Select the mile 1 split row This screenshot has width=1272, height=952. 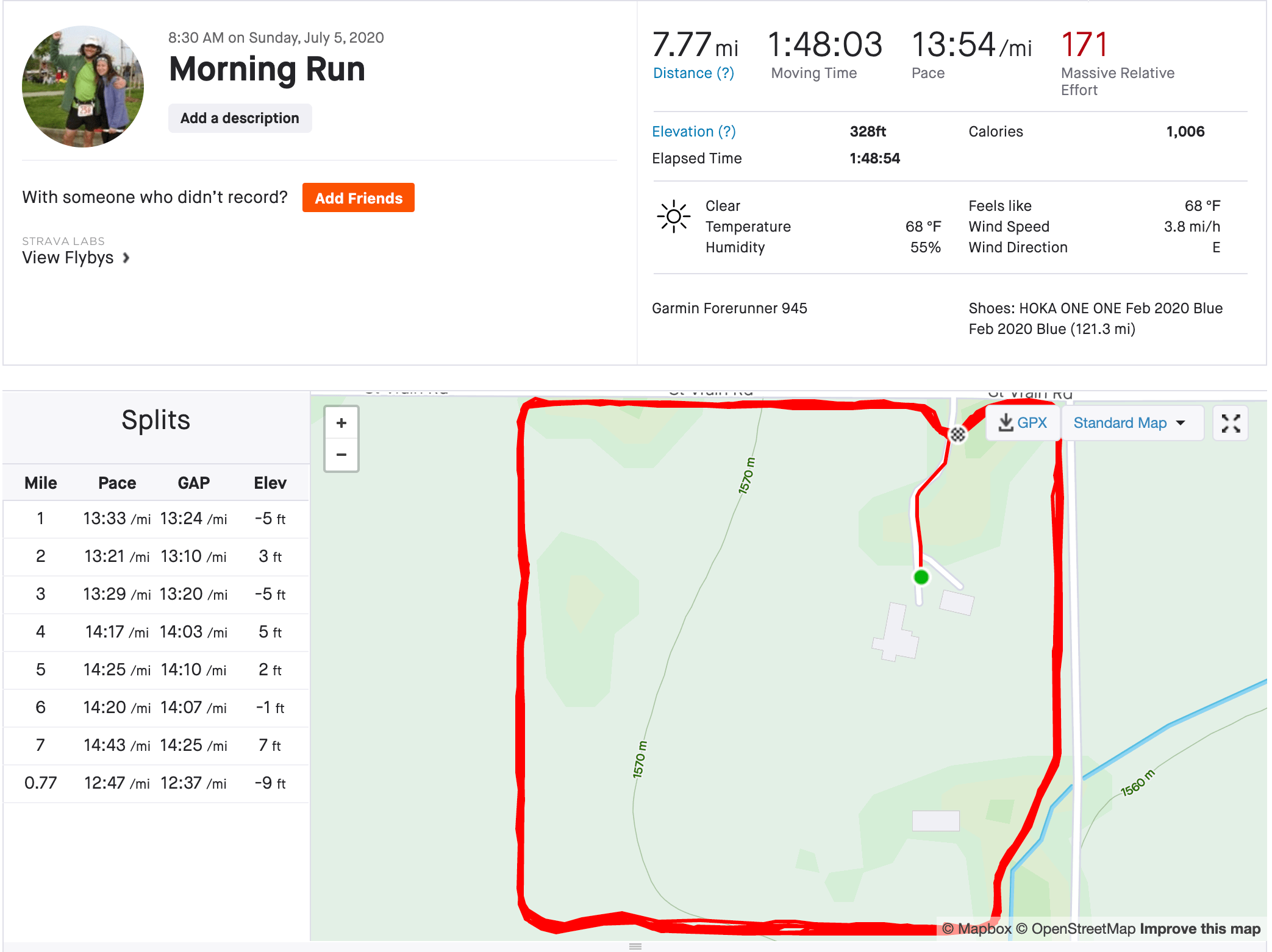click(155, 519)
